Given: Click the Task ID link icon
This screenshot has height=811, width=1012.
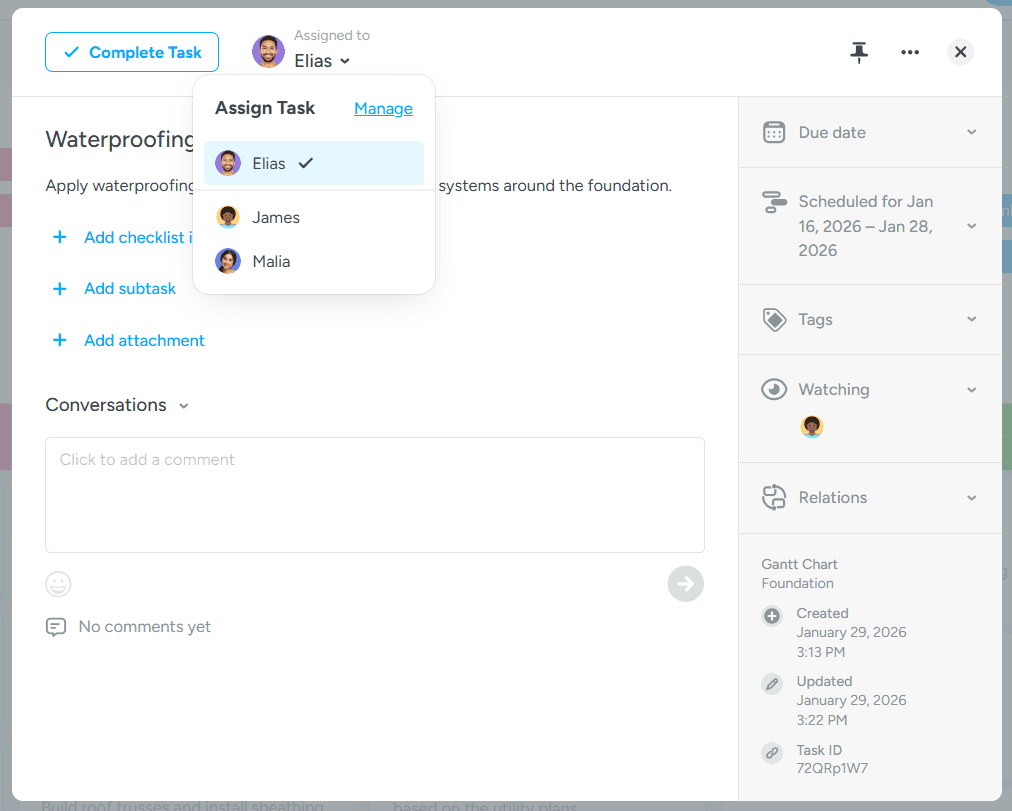Looking at the screenshot, I should (x=772, y=752).
